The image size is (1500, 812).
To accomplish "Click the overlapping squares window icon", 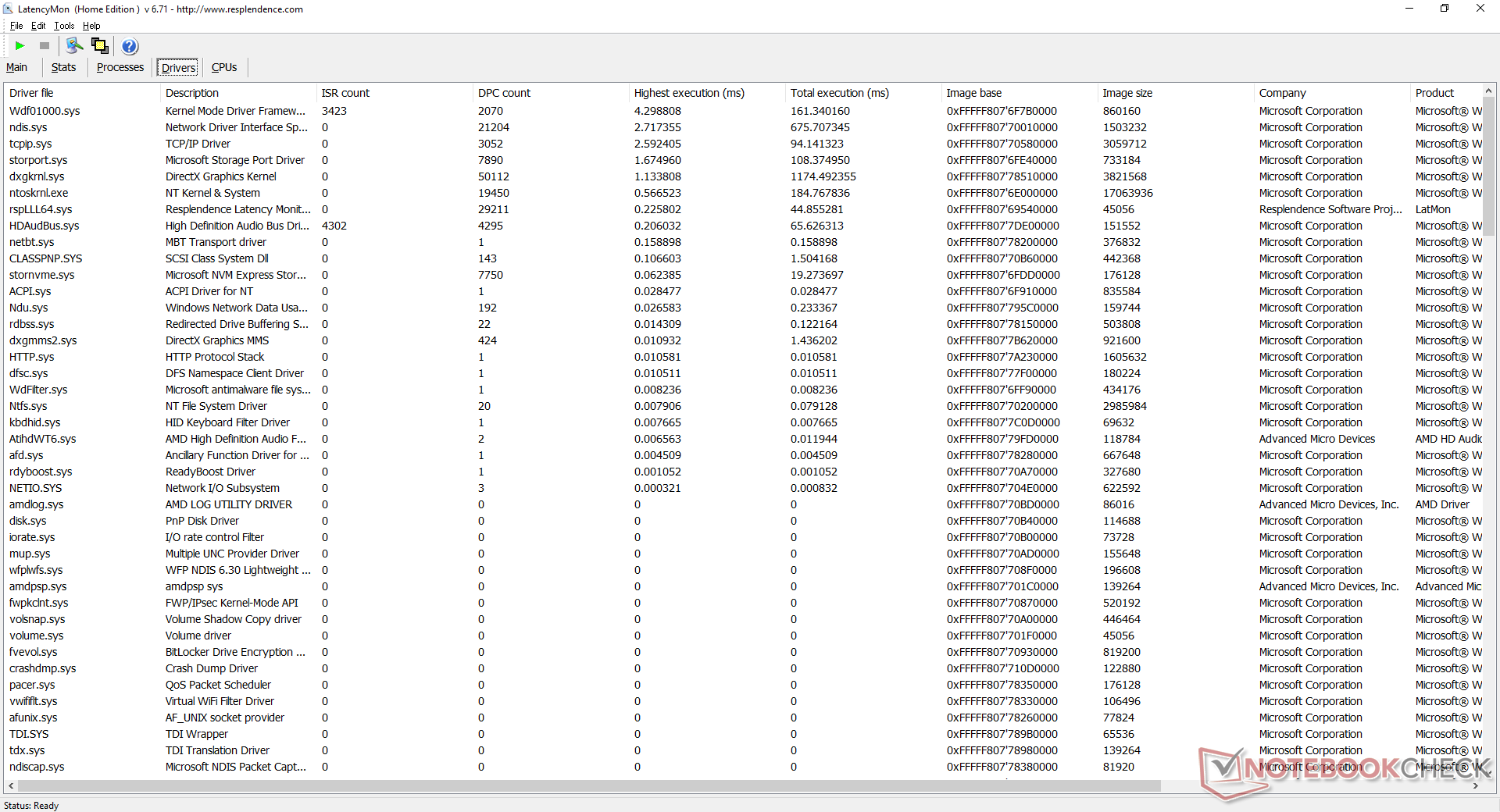I will 100,46.
